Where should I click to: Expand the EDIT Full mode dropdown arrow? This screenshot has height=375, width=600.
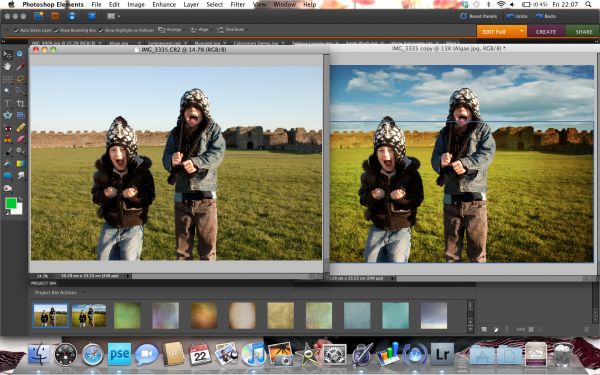pyautogui.click(x=521, y=31)
